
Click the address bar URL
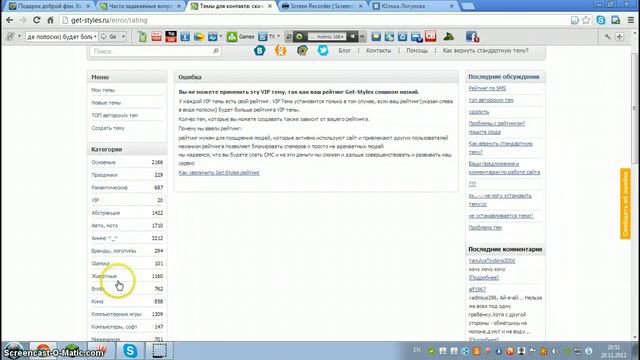(109, 20)
